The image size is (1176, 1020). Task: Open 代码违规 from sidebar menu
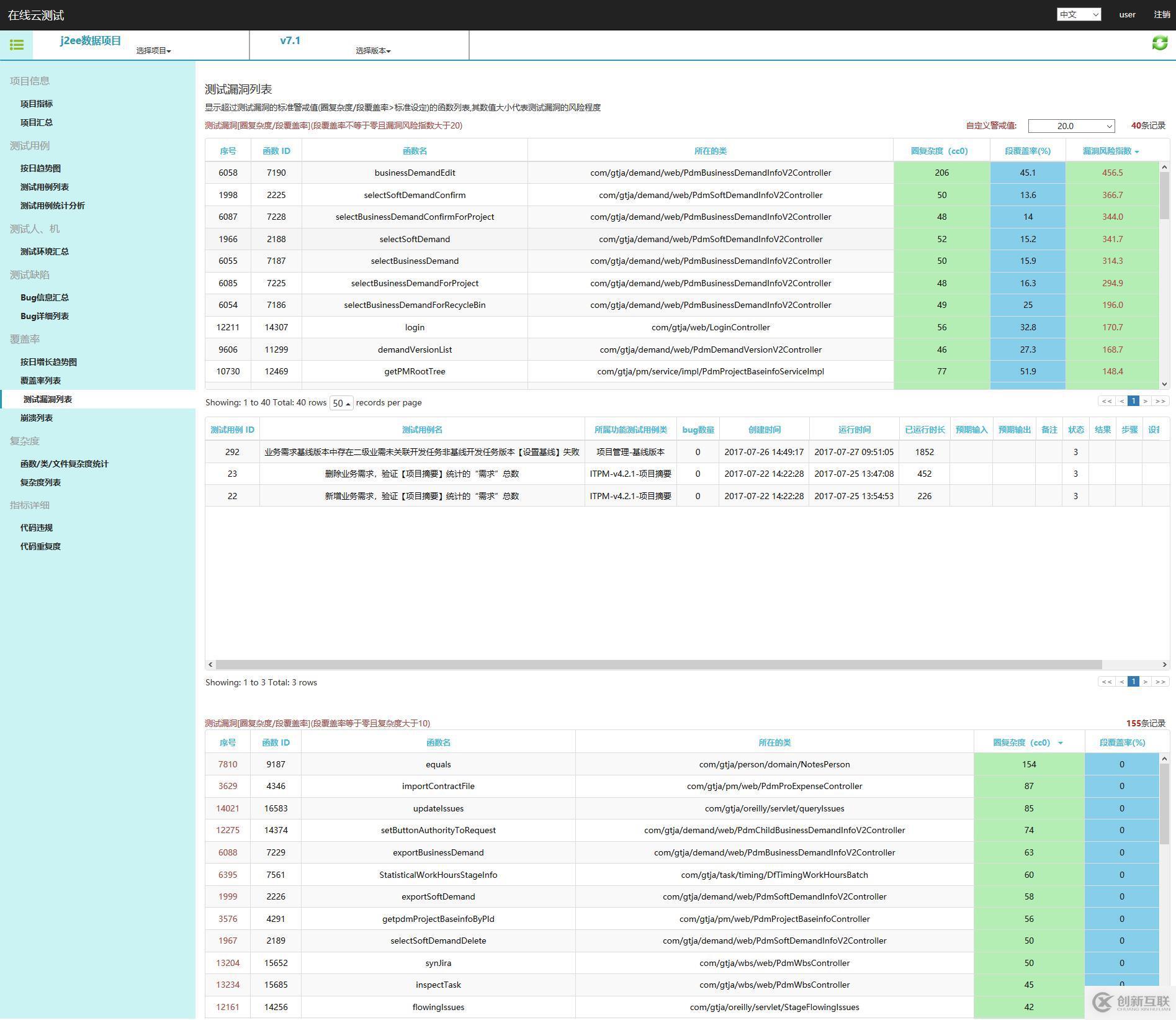tap(37, 528)
